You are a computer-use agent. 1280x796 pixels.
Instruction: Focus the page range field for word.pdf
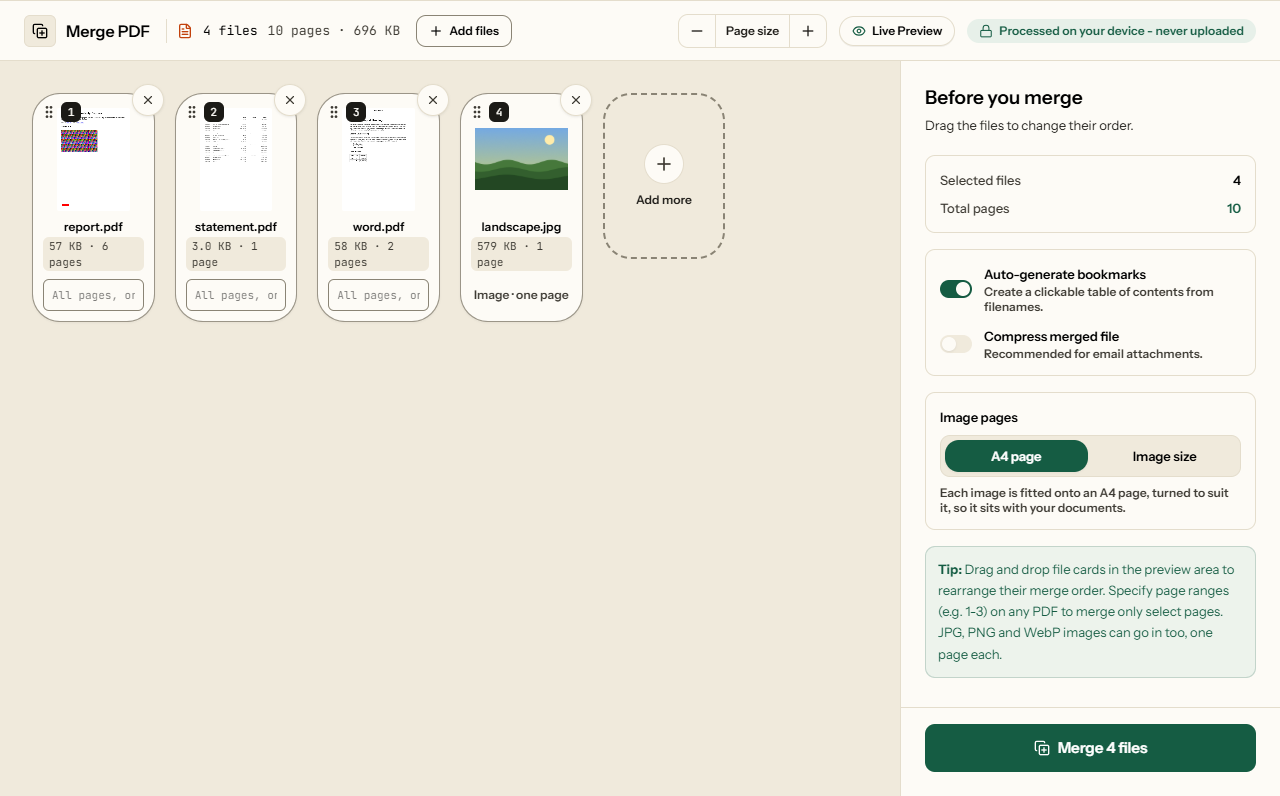tap(379, 295)
